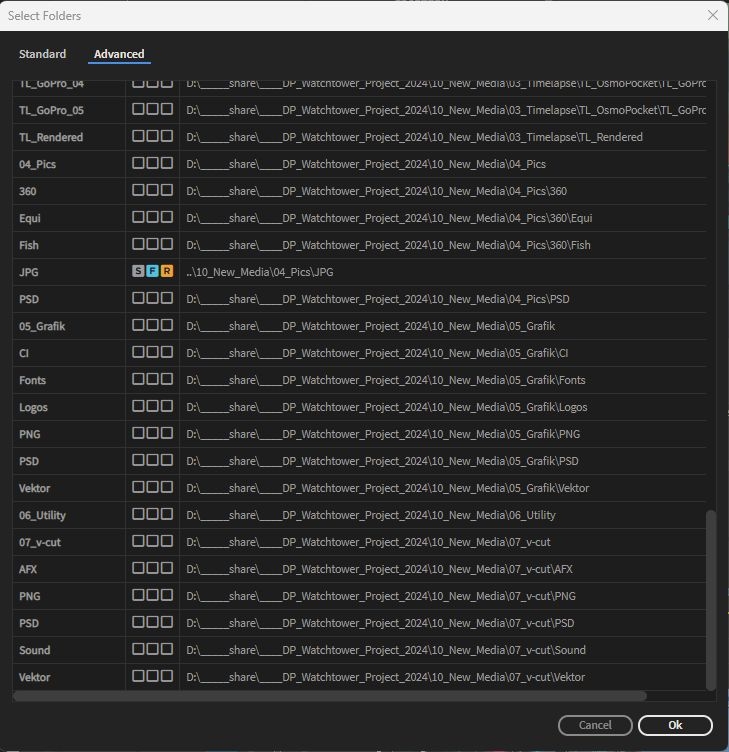Screen dimensions: 729x752
Task: Toggle the first checkbox beside Equi
Action: tap(139, 217)
